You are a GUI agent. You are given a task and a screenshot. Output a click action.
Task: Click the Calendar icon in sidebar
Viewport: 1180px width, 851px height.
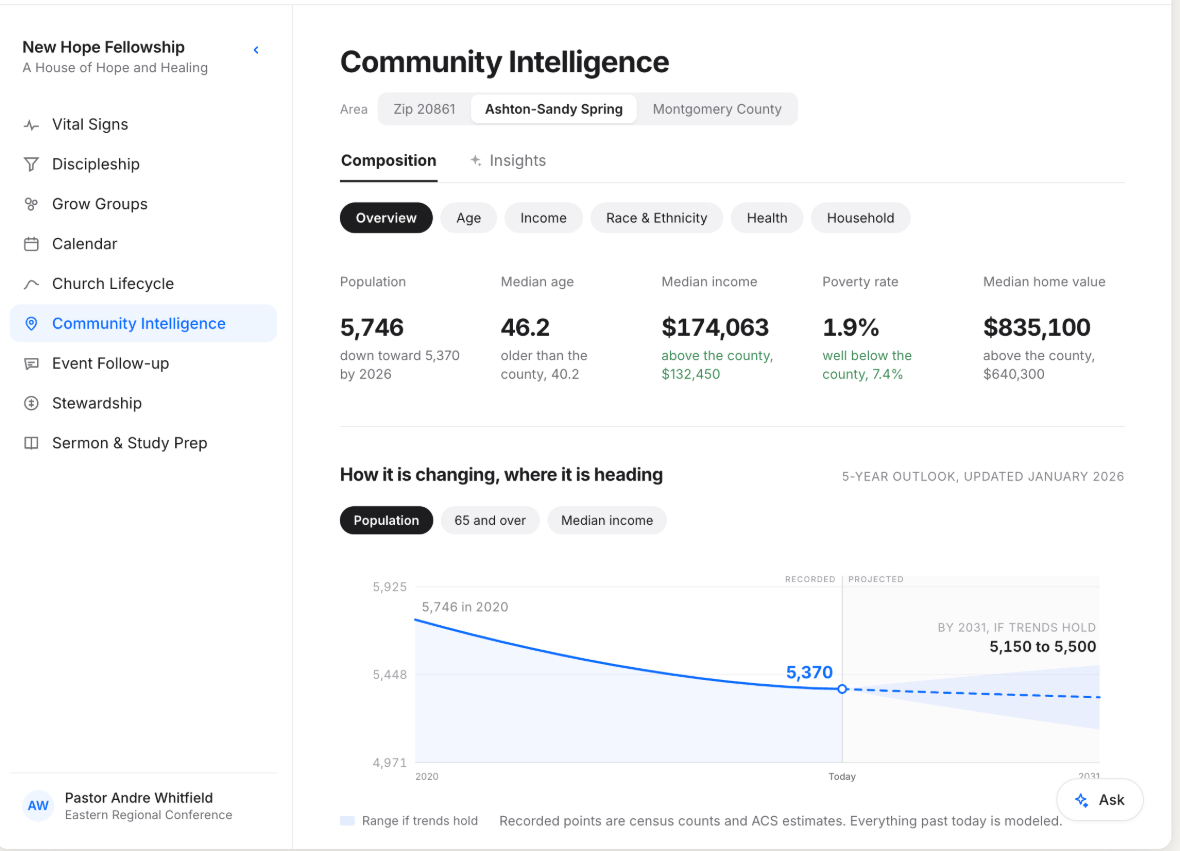pyautogui.click(x=31, y=244)
